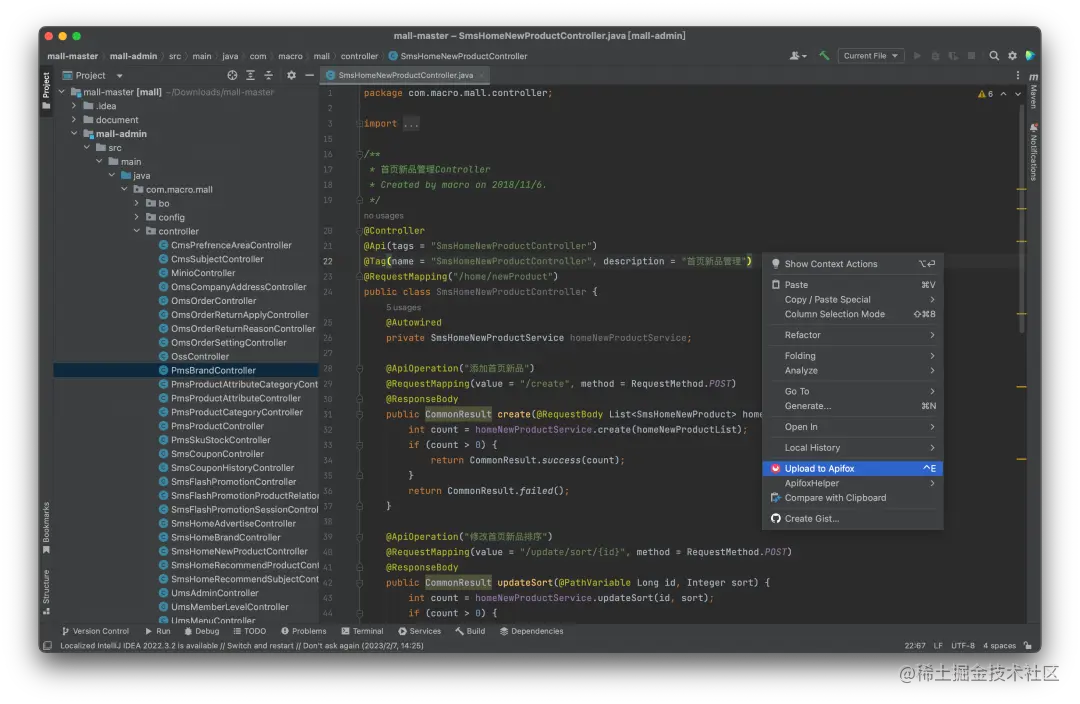
Task: Click the green Build project hammer icon
Action: tap(824, 56)
